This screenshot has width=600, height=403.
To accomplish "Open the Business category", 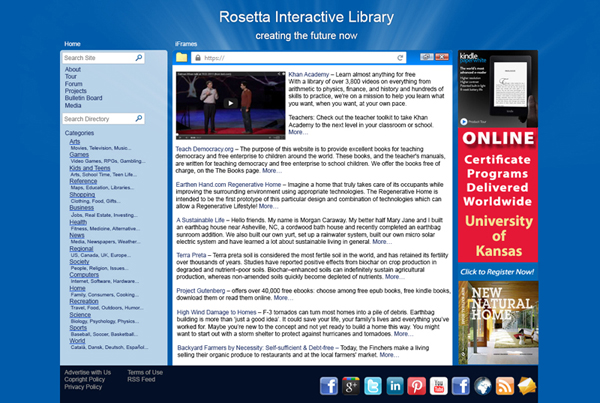I will click(82, 207).
